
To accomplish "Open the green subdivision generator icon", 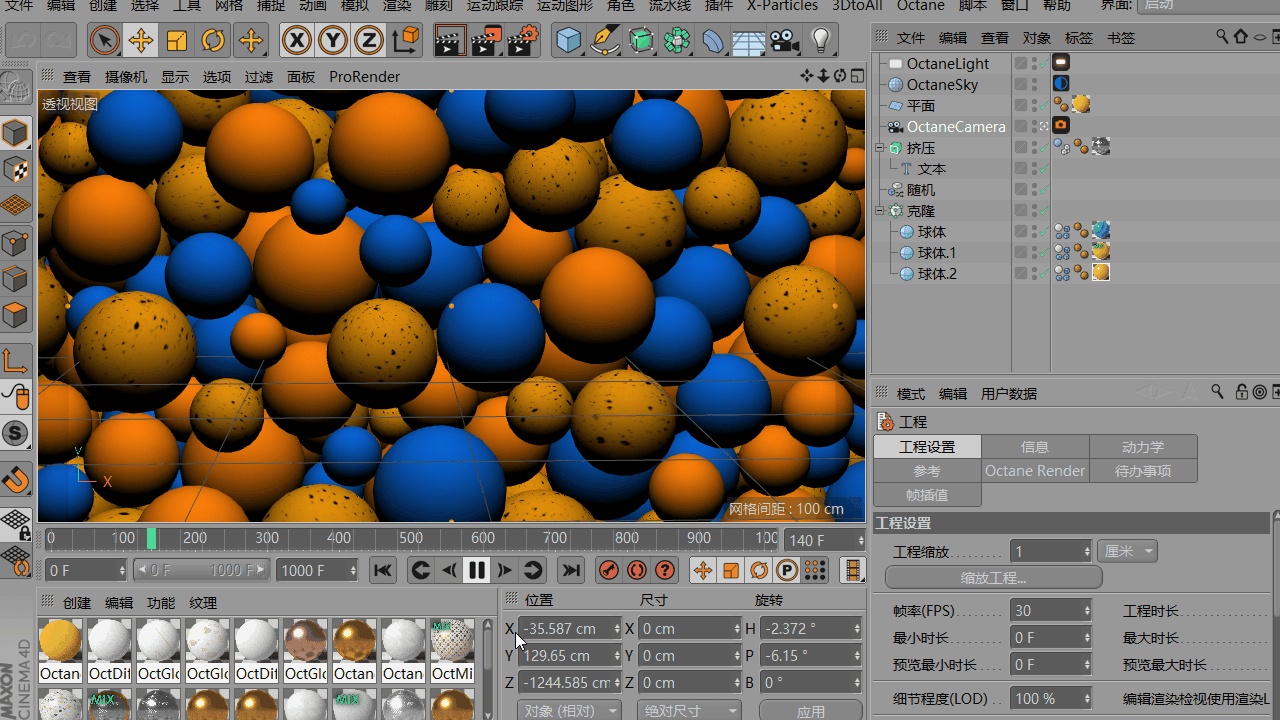I will click(641, 41).
